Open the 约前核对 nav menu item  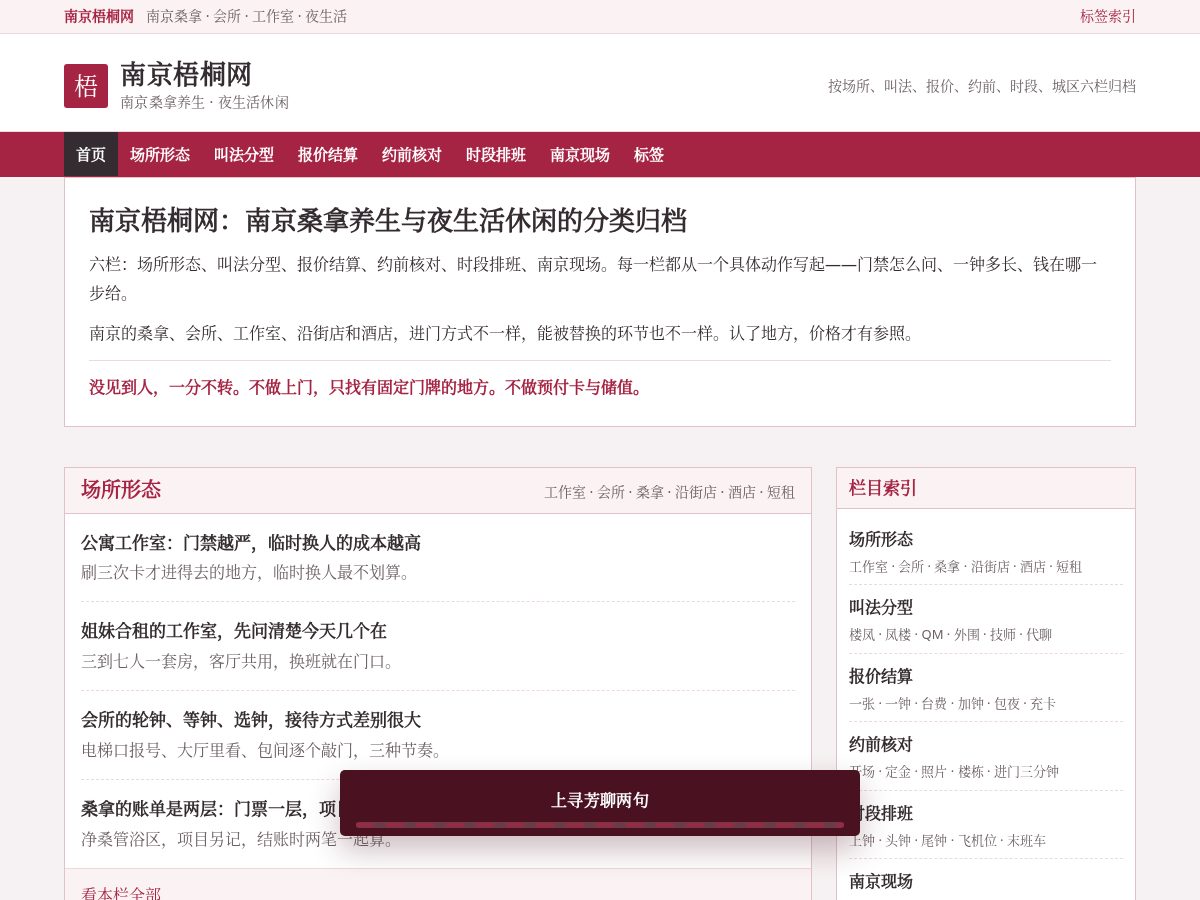(x=412, y=154)
